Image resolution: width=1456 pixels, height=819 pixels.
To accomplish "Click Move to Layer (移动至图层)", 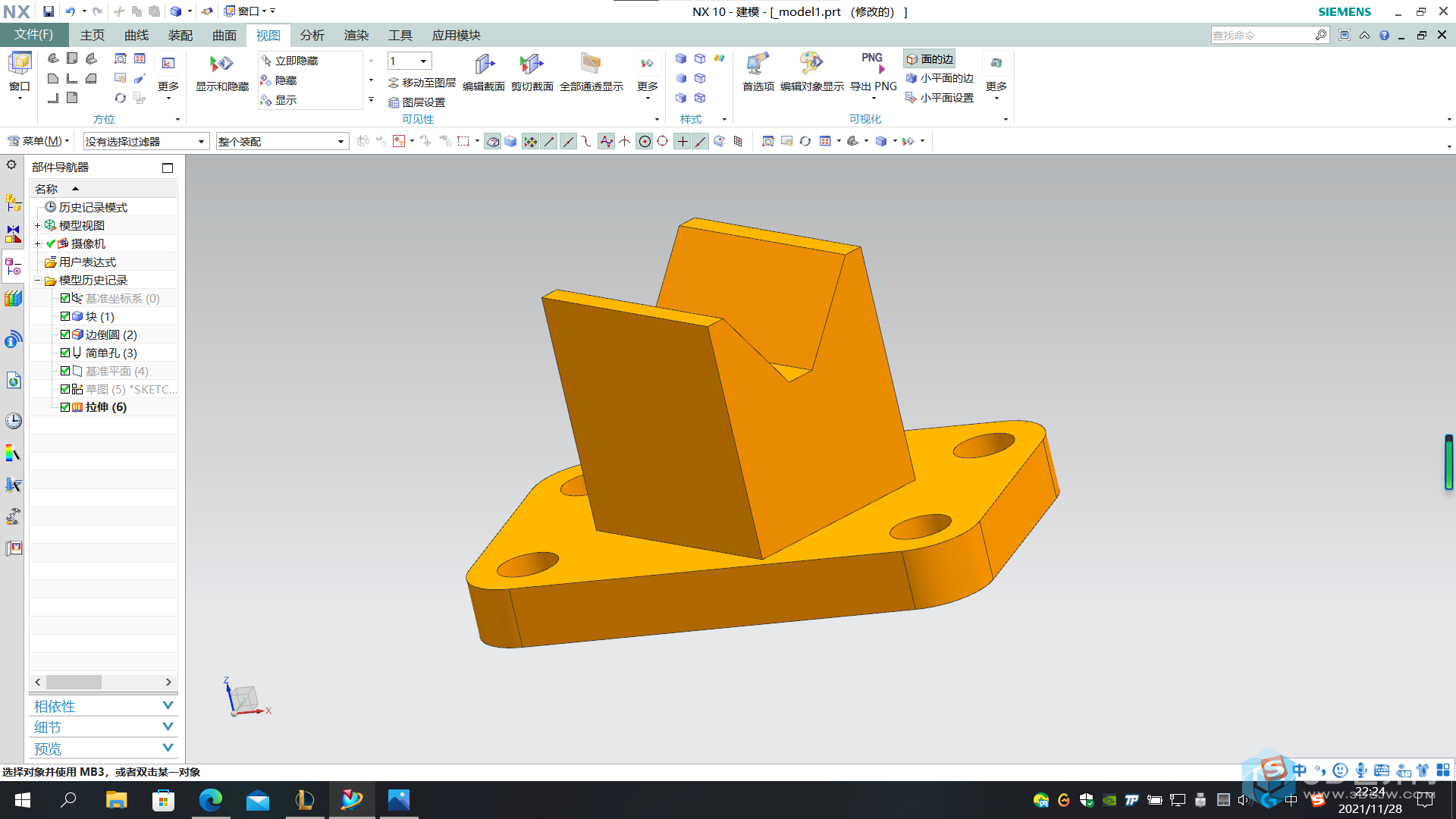I will pos(422,83).
